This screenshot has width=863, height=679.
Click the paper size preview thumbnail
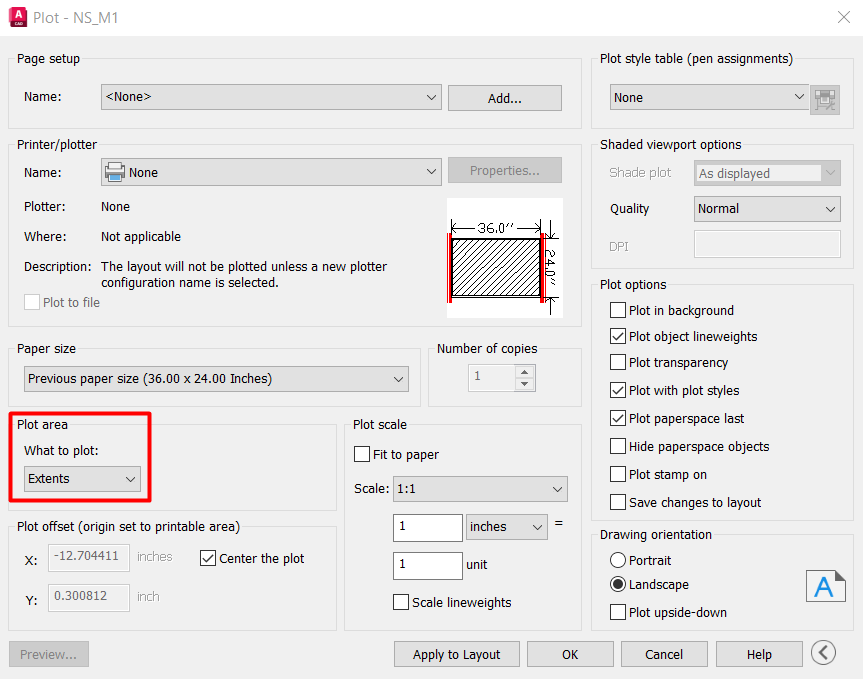click(x=504, y=257)
